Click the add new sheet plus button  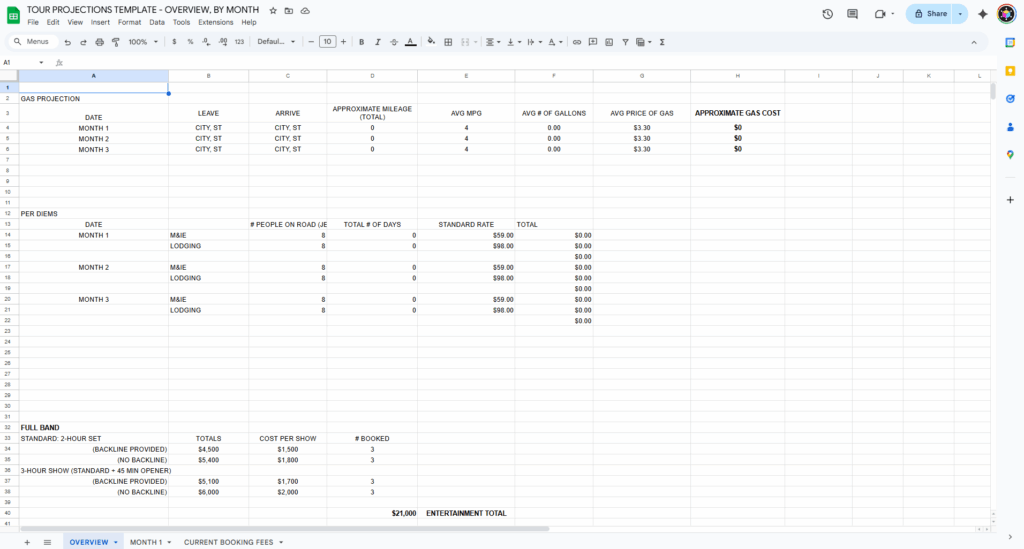pos(27,542)
